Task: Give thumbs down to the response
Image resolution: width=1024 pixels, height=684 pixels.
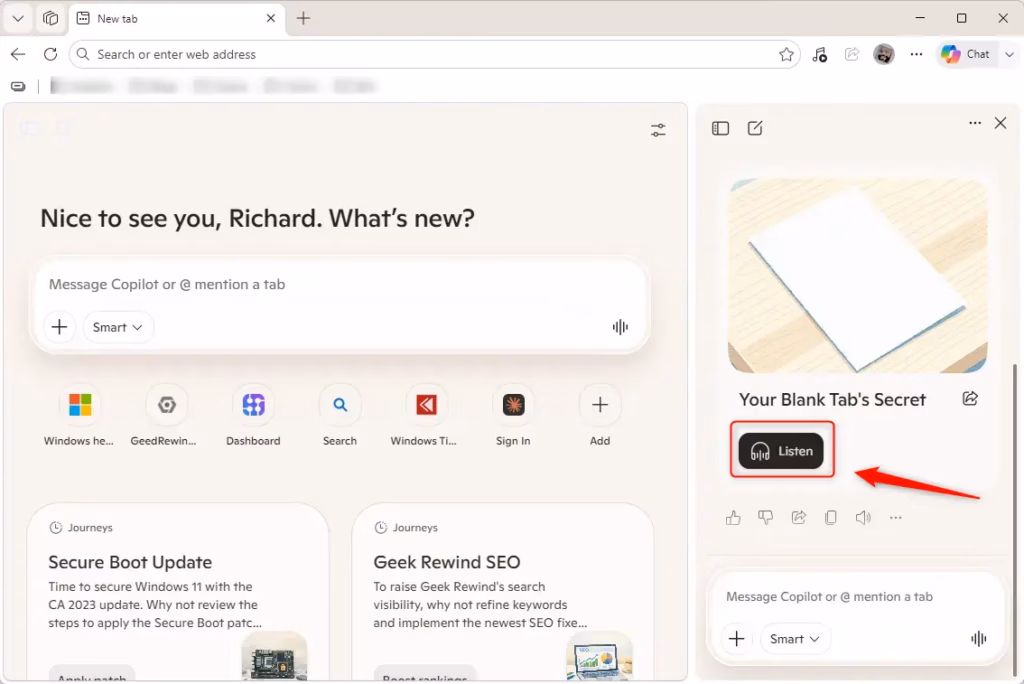Action: (x=765, y=517)
